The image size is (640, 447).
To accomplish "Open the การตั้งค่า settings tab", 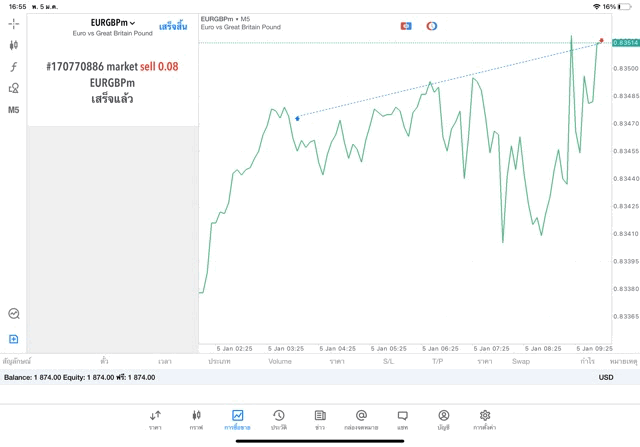I will point(485,420).
